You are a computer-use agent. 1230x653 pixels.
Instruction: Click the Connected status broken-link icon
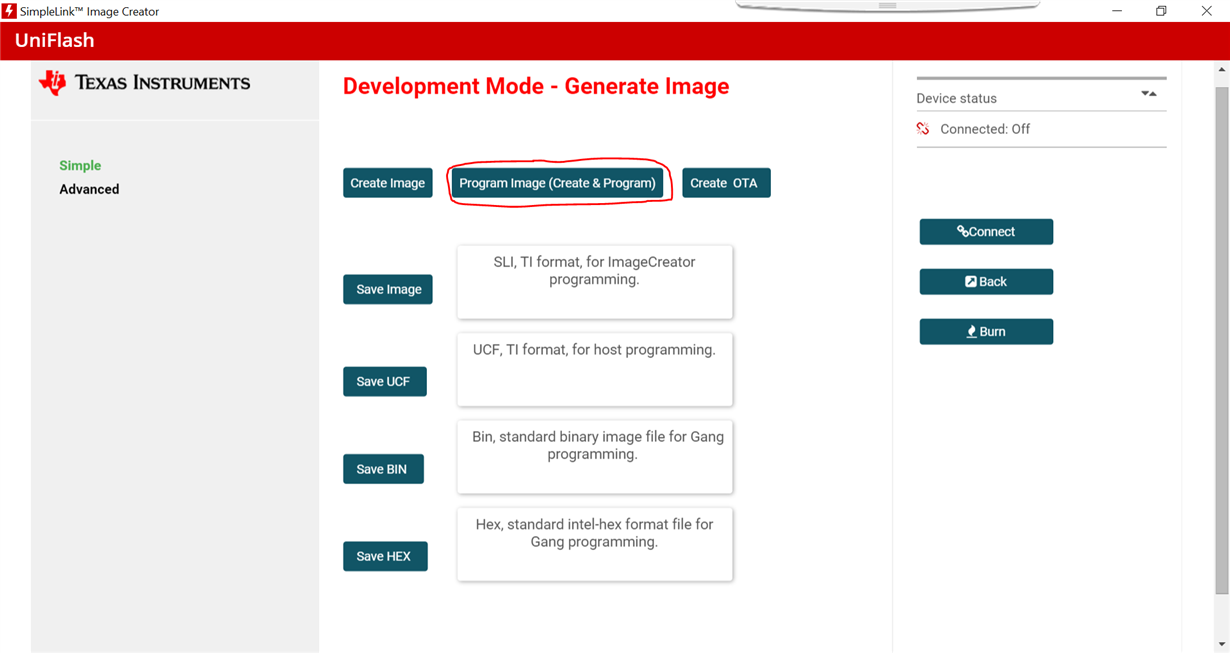(923, 129)
